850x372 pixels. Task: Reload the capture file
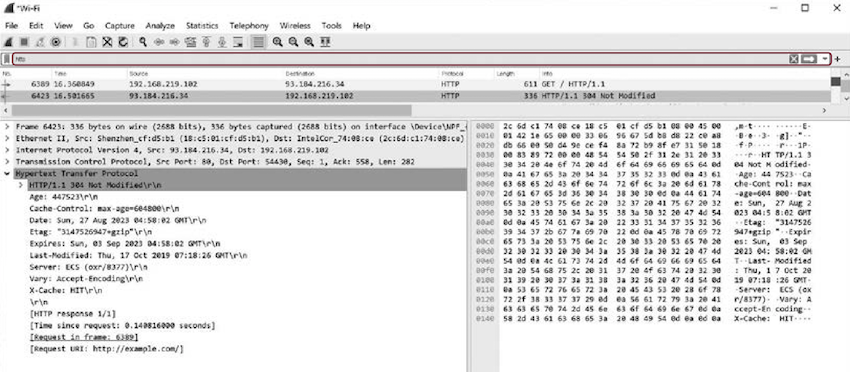pos(123,42)
